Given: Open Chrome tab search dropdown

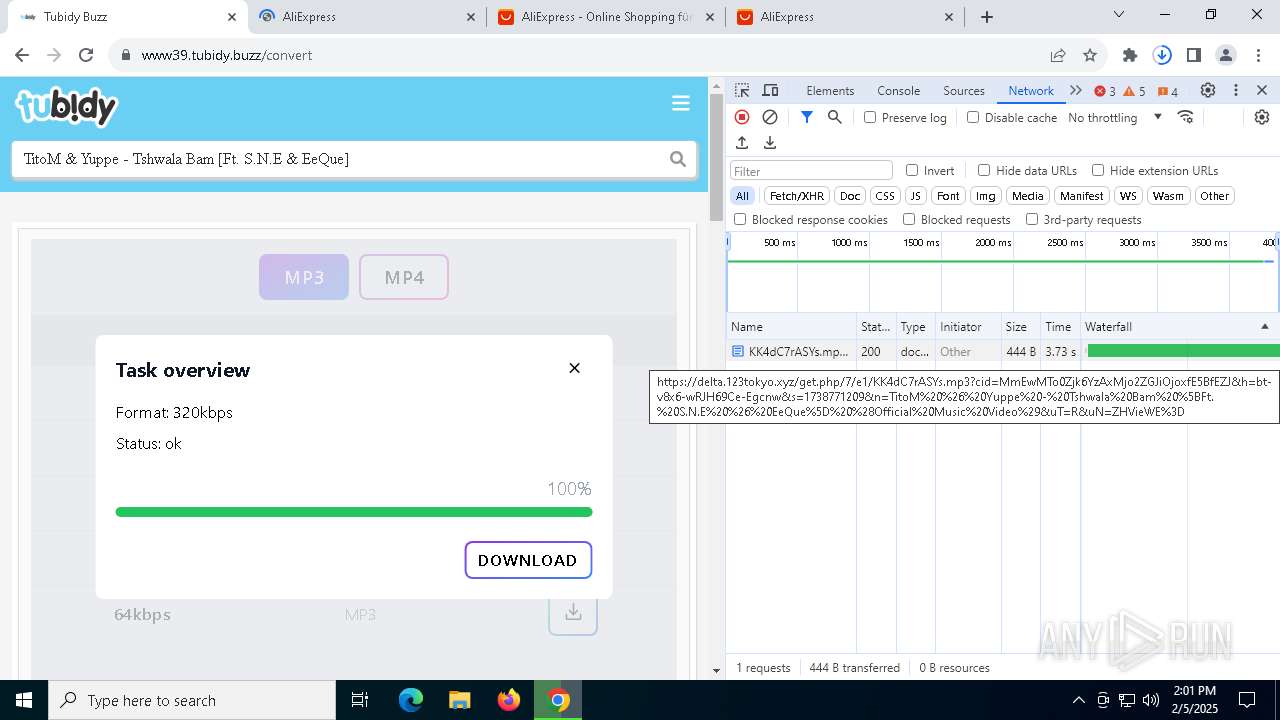Looking at the screenshot, I should [x=1119, y=15].
